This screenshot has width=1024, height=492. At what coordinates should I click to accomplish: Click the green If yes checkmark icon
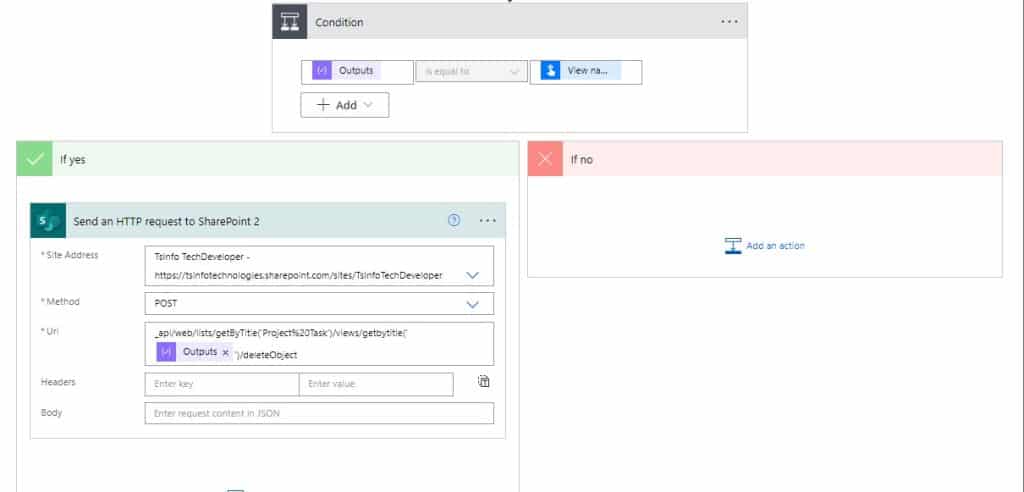click(35, 159)
